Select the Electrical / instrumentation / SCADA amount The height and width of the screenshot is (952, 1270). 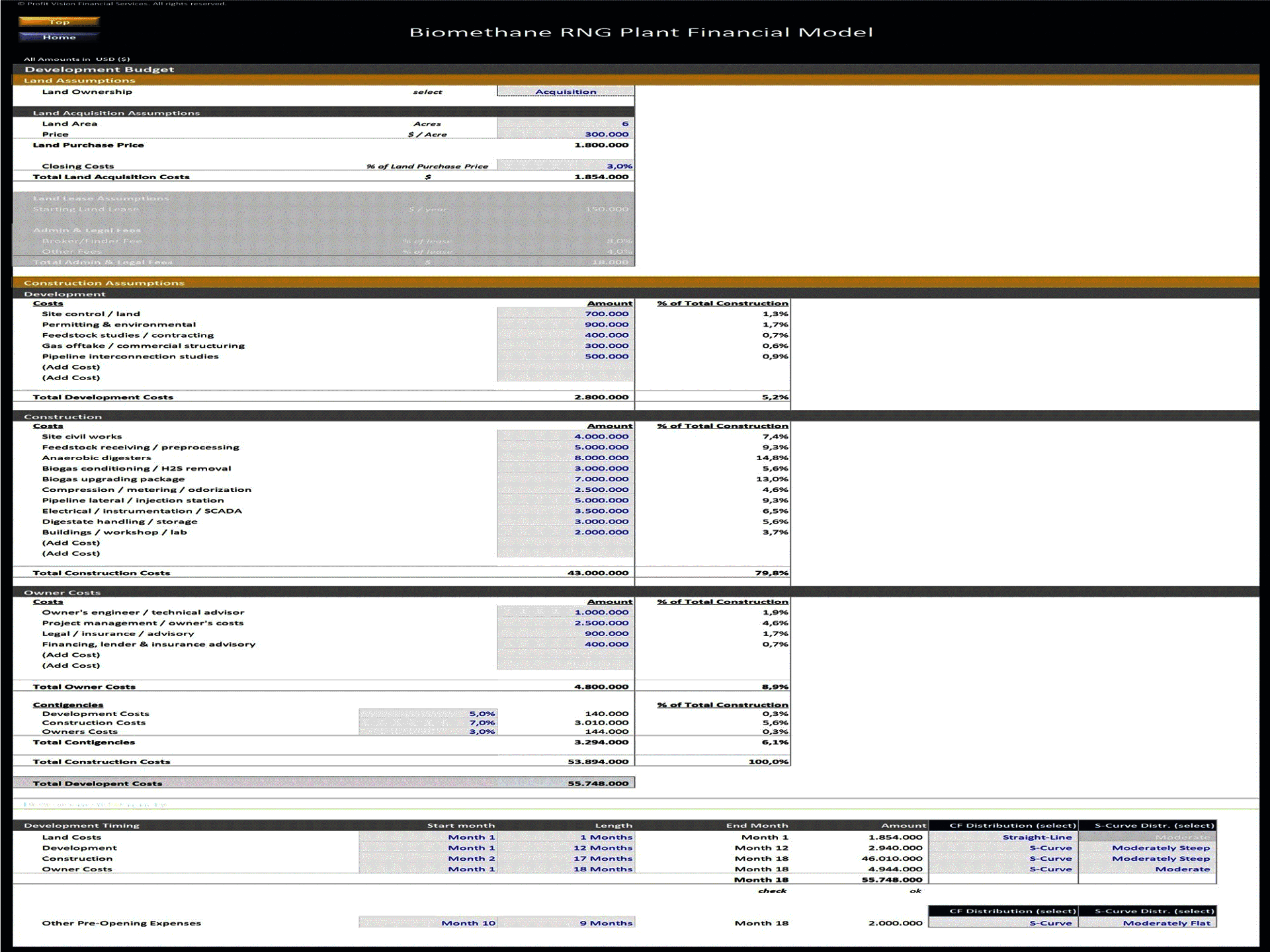[x=566, y=510]
